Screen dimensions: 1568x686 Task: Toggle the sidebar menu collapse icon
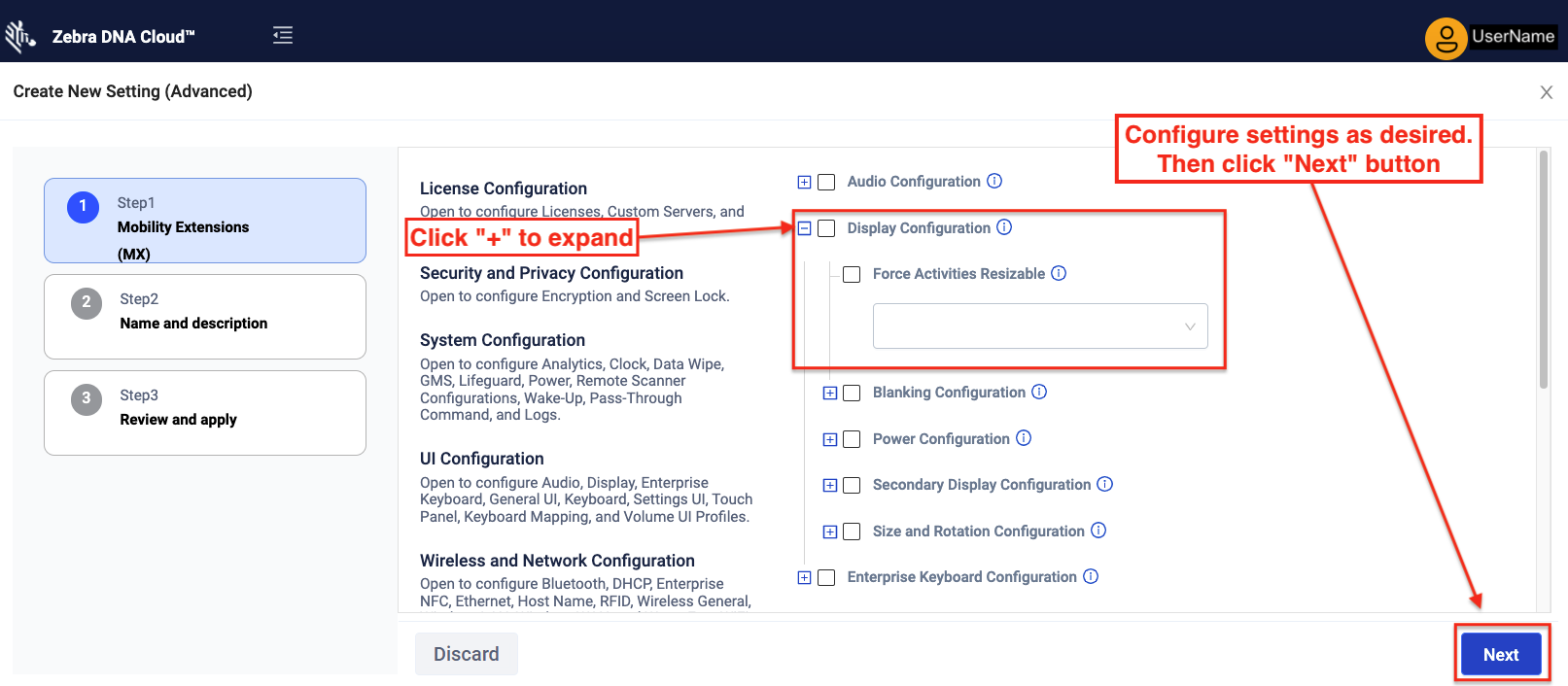(x=283, y=36)
